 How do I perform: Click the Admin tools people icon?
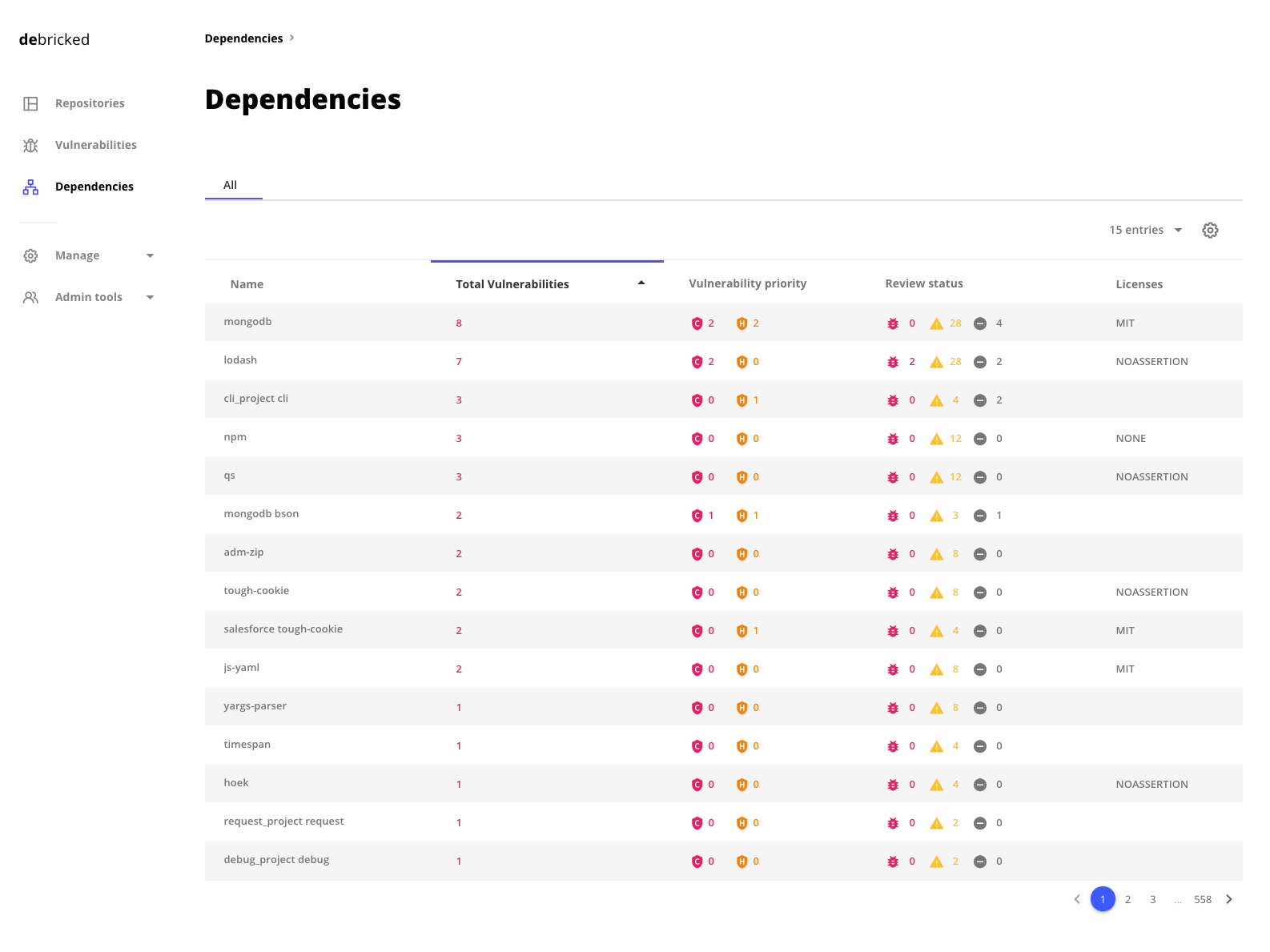coord(30,297)
